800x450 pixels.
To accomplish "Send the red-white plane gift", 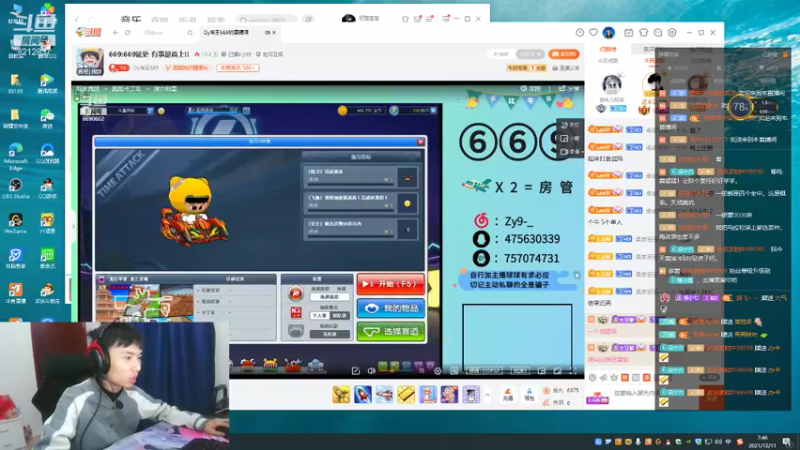I will (384, 394).
